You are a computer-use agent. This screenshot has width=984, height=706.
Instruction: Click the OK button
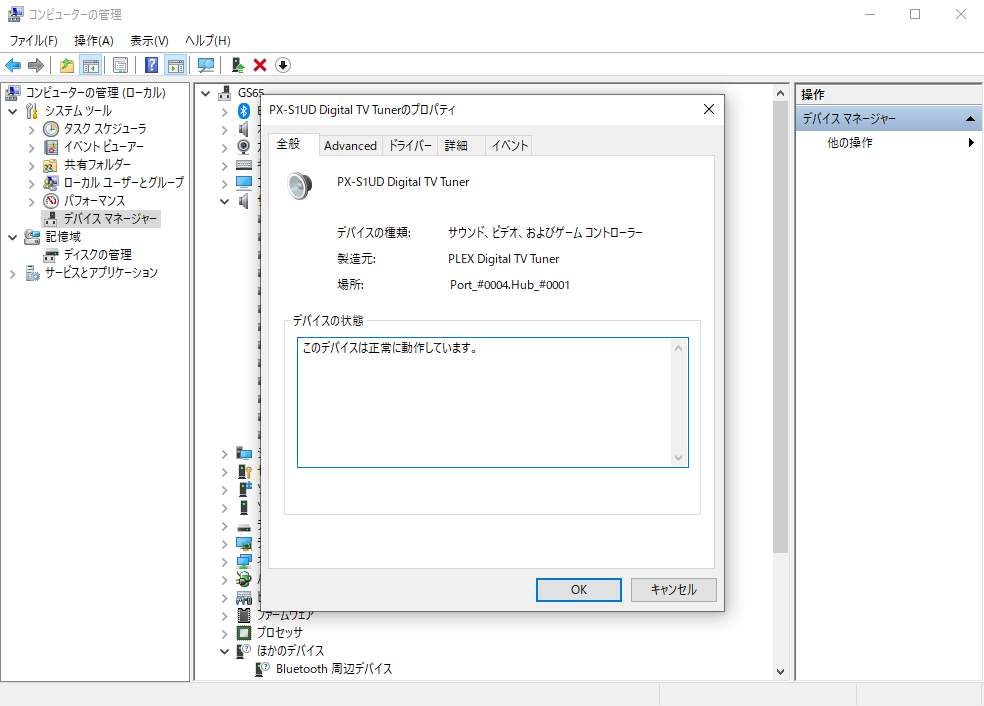pos(579,590)
